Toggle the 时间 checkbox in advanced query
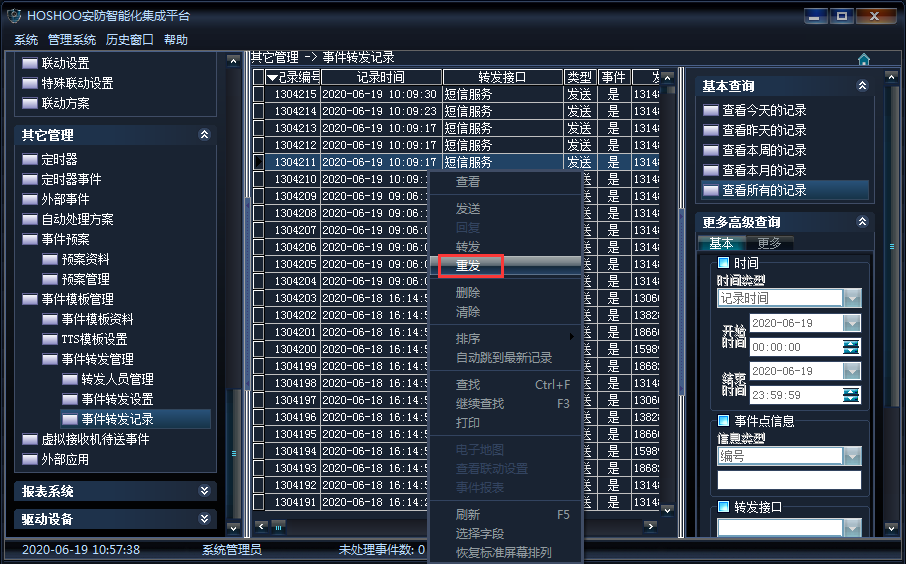The image size is (906, 564). (x=724, y=263)
